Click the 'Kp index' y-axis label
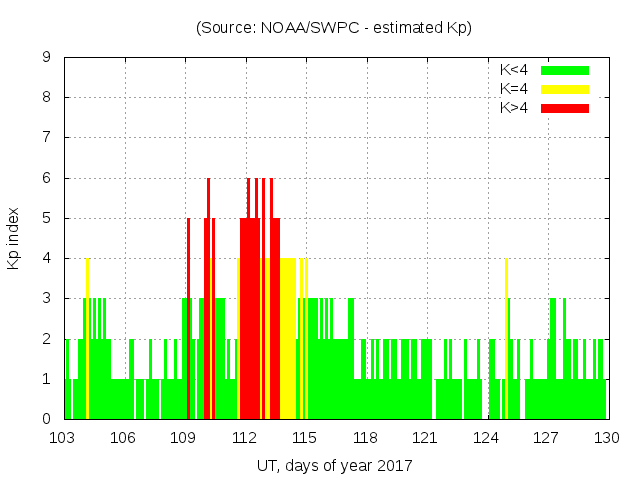The height and width of the screenshot is (480, 640). click(x=14, y=238)
